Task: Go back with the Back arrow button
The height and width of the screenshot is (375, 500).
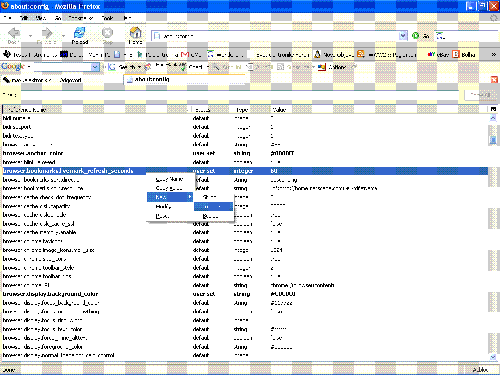Action: point(13,36)
